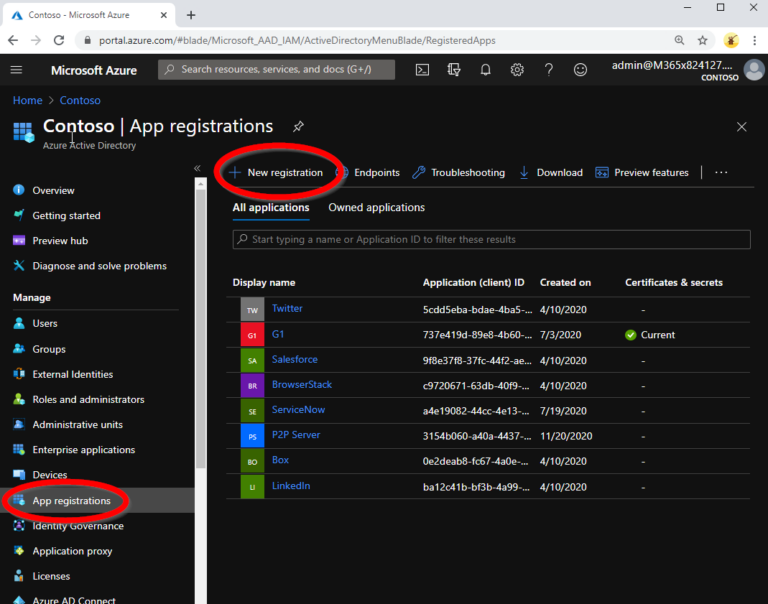Switch to the All applications tab
The height and width of the screenshot is (604, 768).
click(x=271, y=208)
